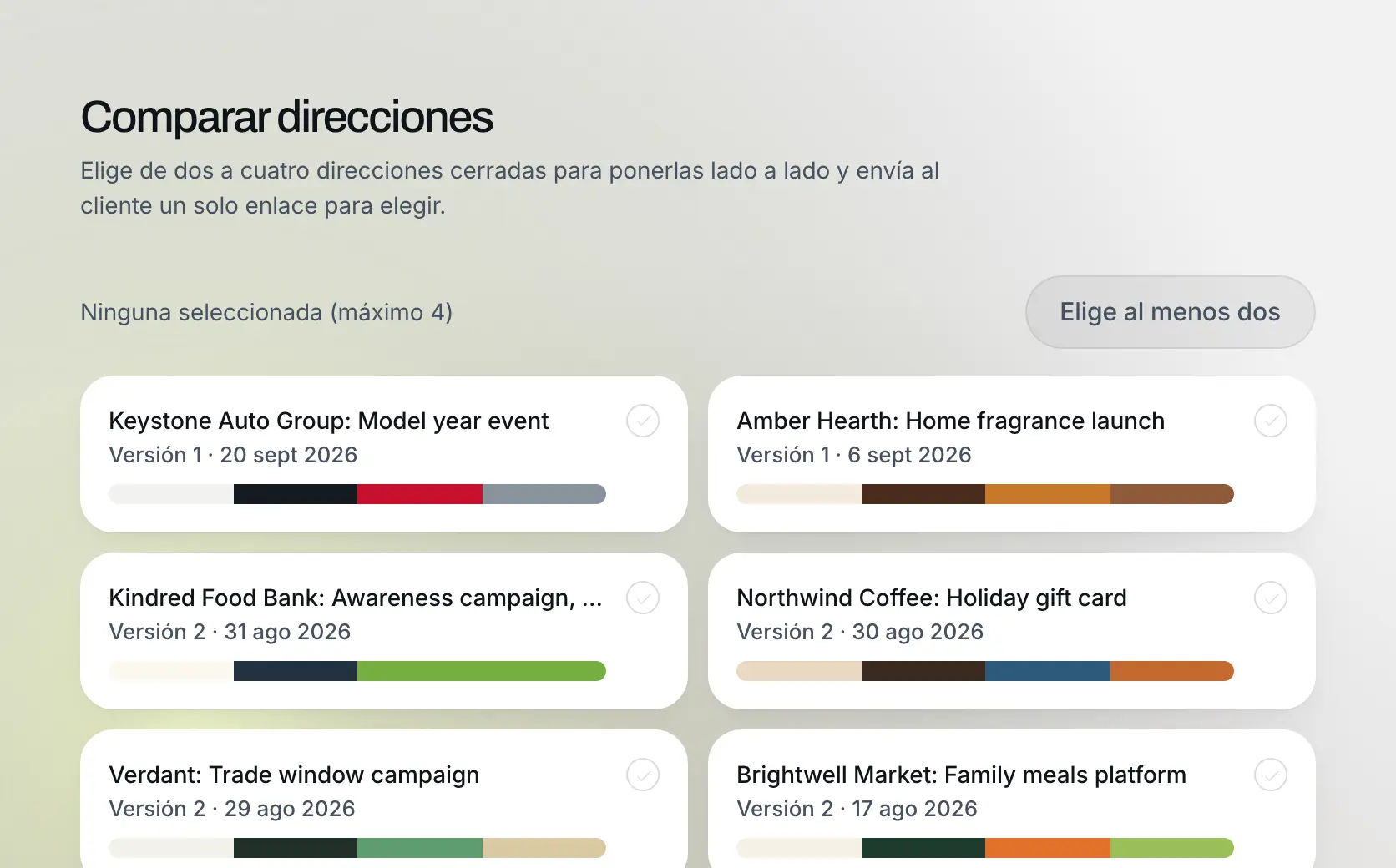Click the blue swatch in Northwind Coffee palette
Image resolution: width=1396 pixels, height=868 pixels.
(1048, 671)
